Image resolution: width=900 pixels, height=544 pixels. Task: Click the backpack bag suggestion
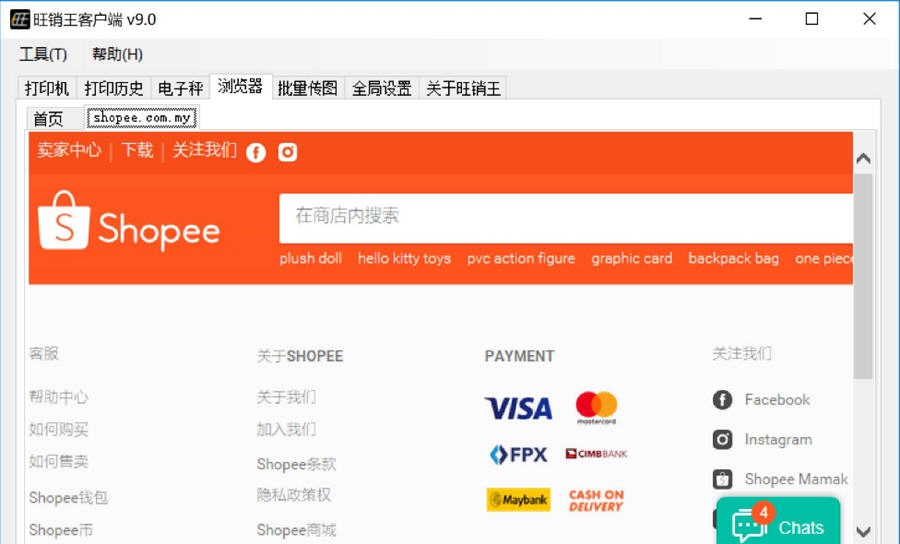point(734,259)
